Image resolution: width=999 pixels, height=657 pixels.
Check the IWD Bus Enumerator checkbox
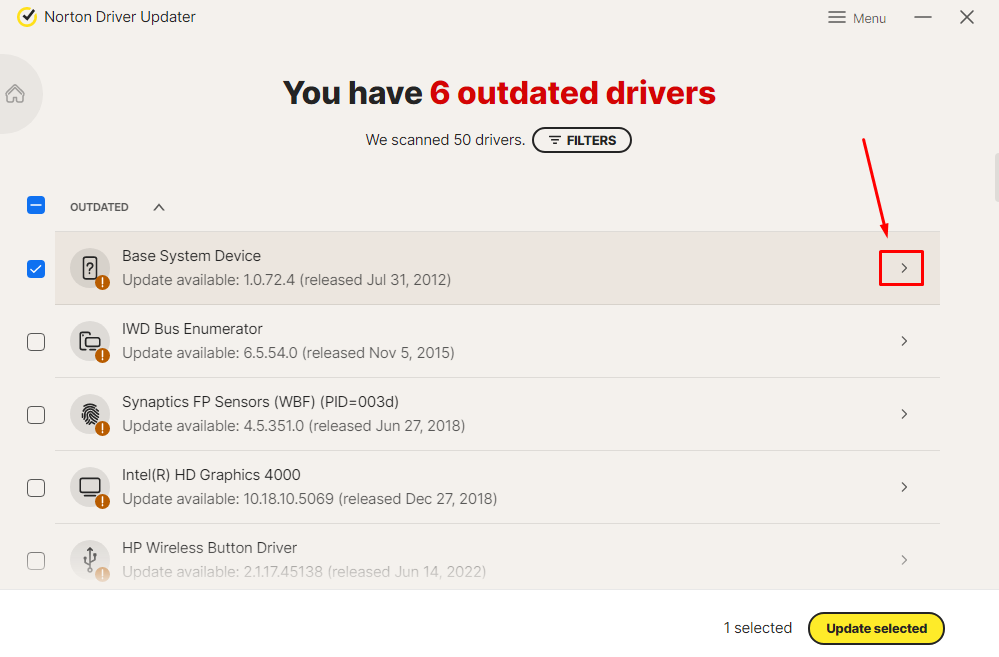coord(36,342)
